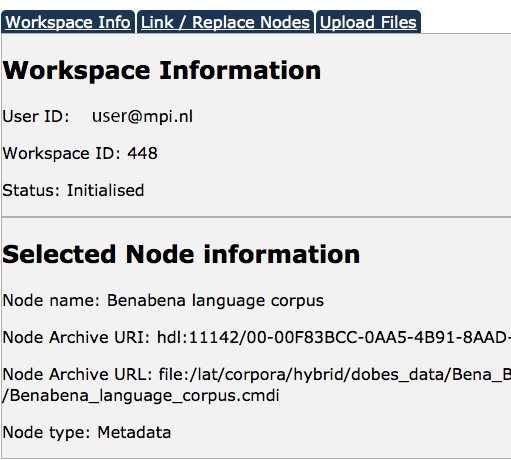Viewport: 511px width, 460px height.
Task: Click the user@mpi.nl user ID value
Action: click(x=142, y=117)
